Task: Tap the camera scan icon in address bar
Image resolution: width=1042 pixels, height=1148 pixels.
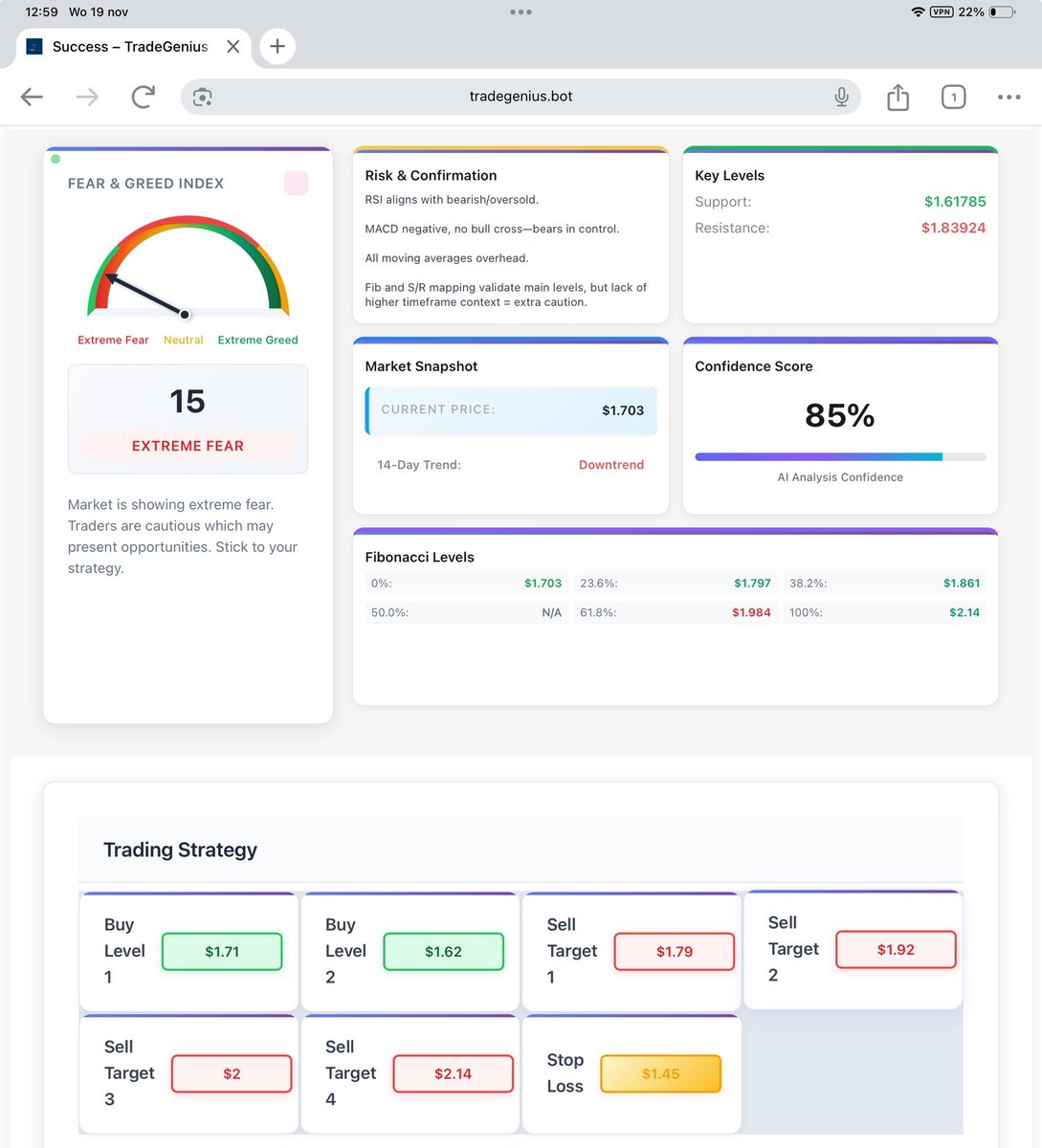Action: pyautogui.click(x=202, y=97)
